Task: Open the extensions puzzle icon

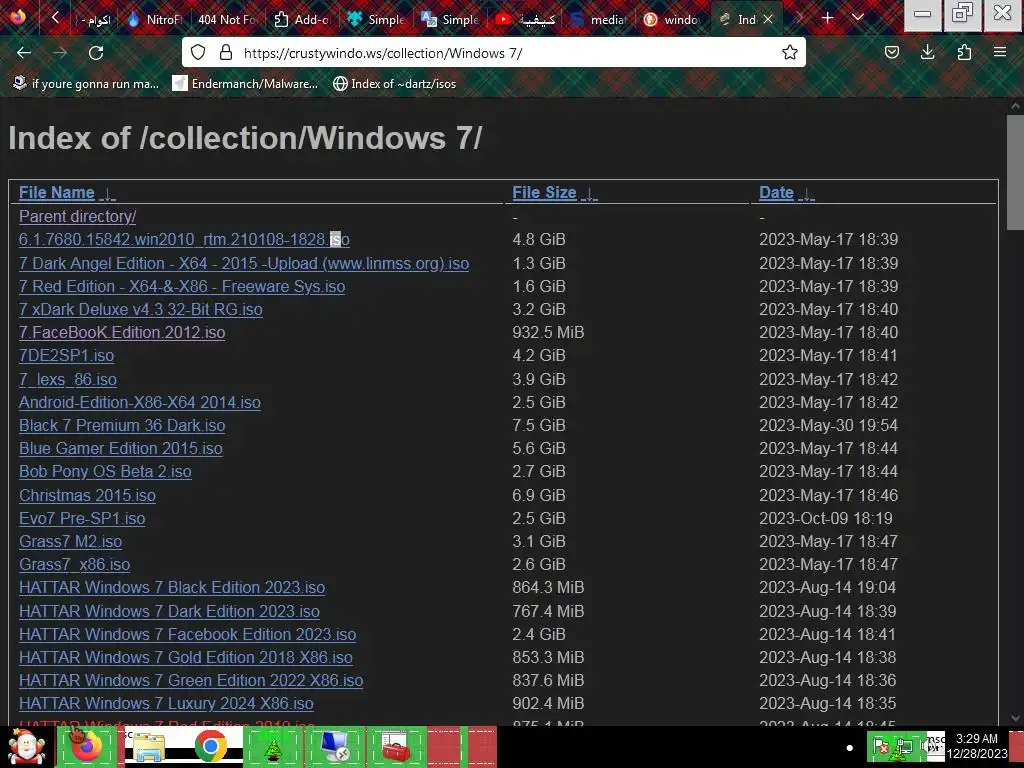Action: tap(964, 53)
